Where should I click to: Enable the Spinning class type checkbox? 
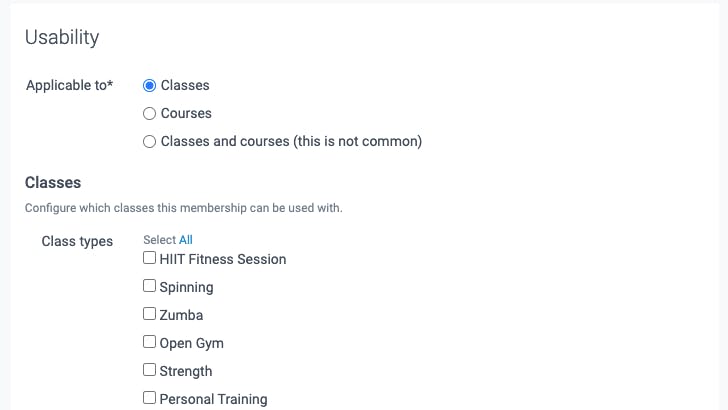pyautogui.click(x=150, y=286)
